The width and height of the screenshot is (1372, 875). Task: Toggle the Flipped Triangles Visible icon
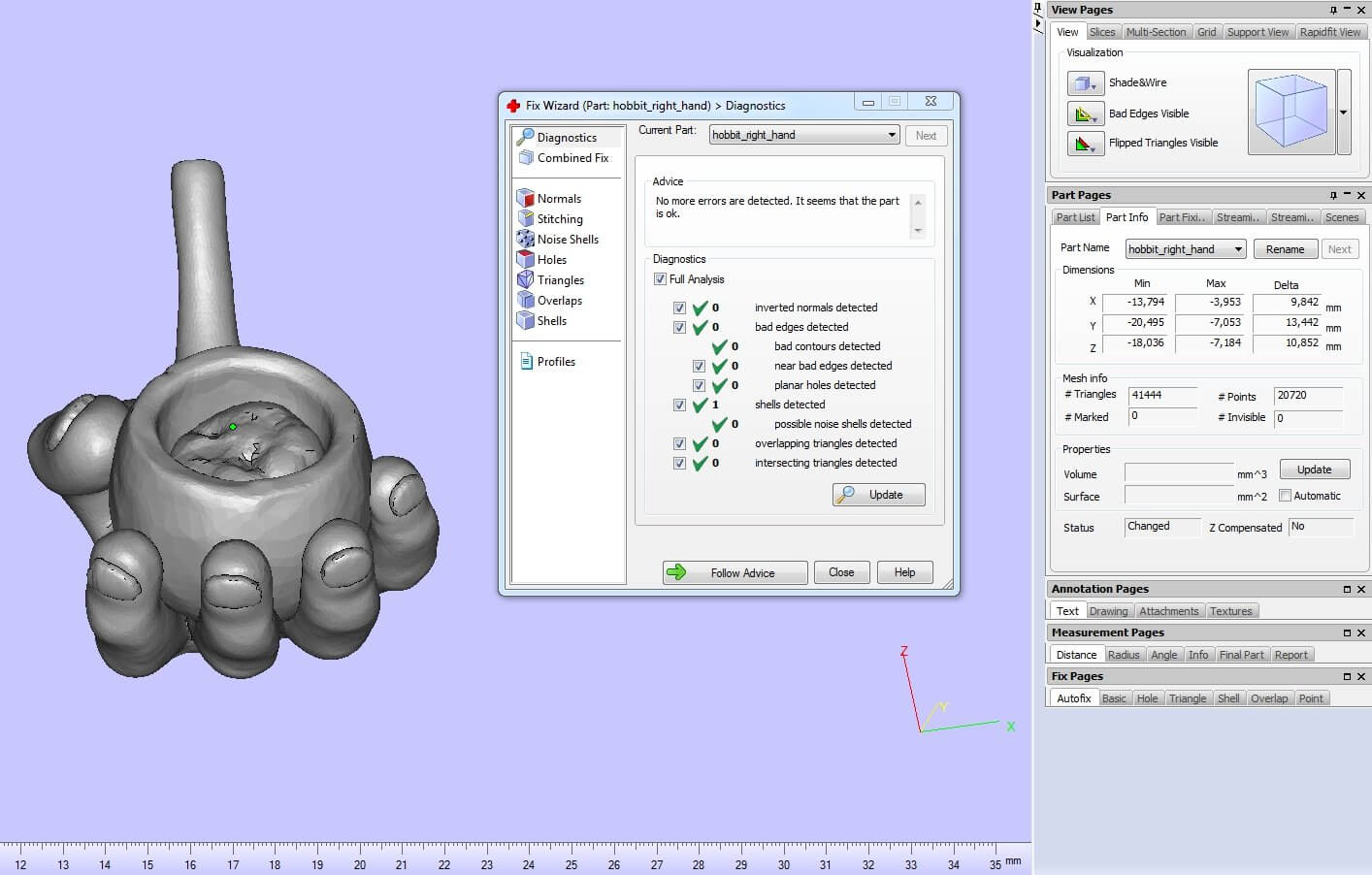(x=1085, y=144)
